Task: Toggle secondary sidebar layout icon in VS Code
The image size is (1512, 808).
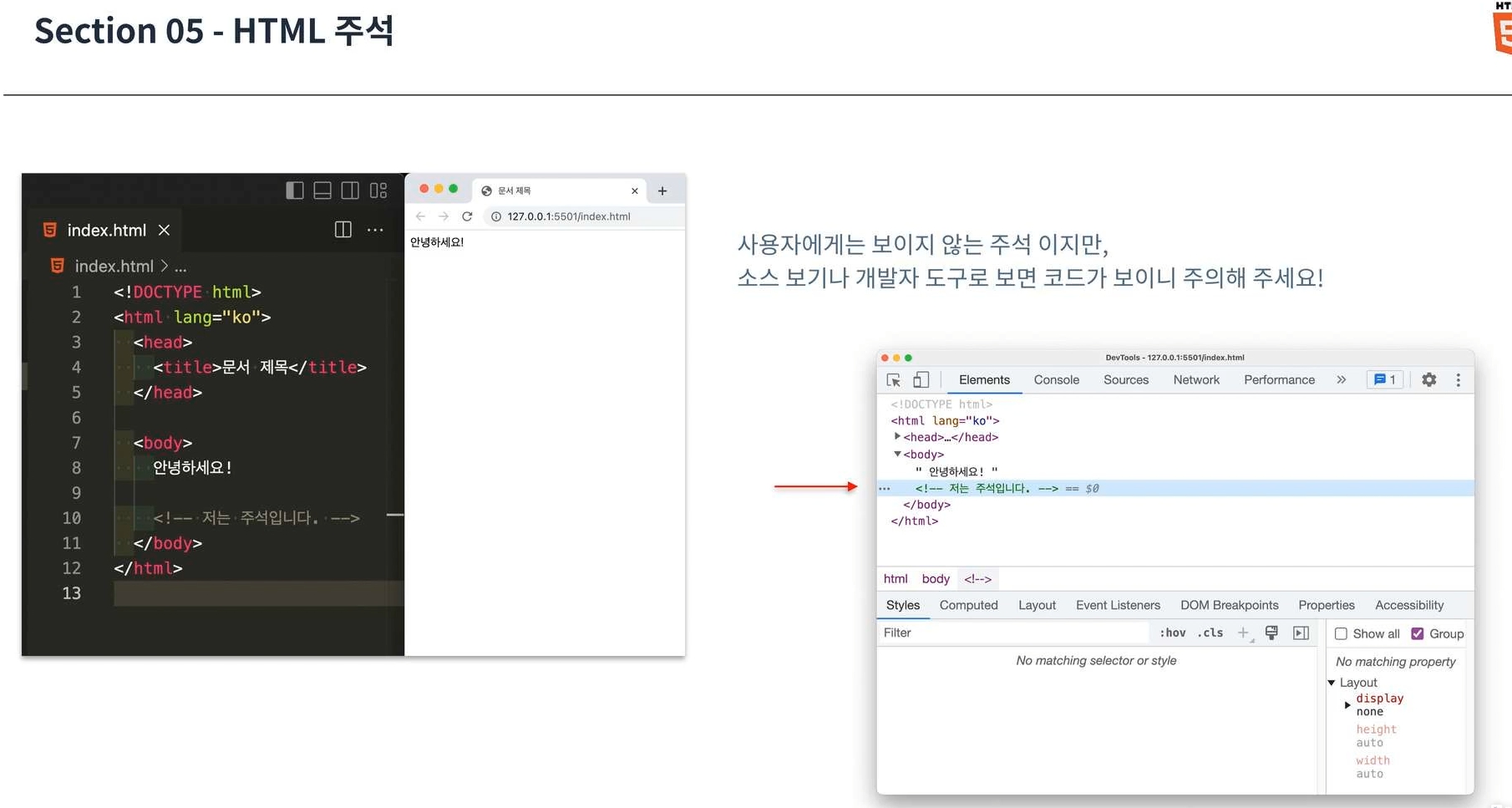Action: tap(350, 191)
